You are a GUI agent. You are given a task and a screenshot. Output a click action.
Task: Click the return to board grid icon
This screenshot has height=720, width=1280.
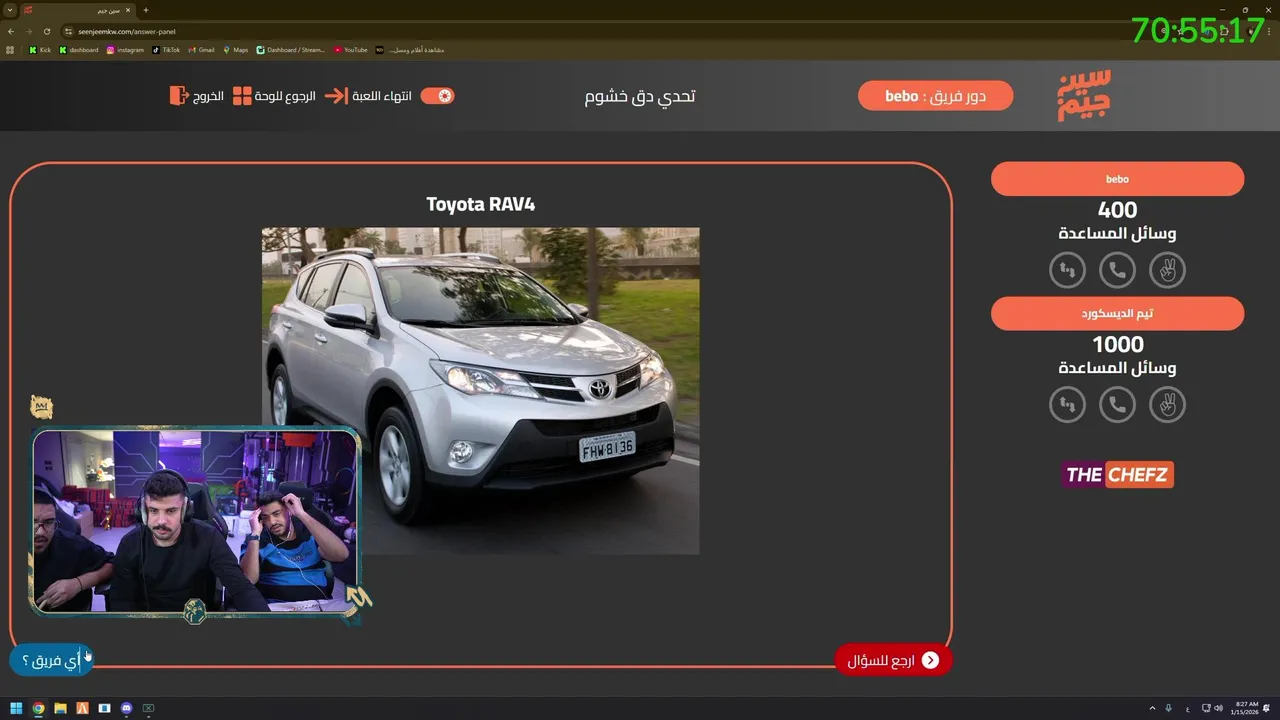242,96
